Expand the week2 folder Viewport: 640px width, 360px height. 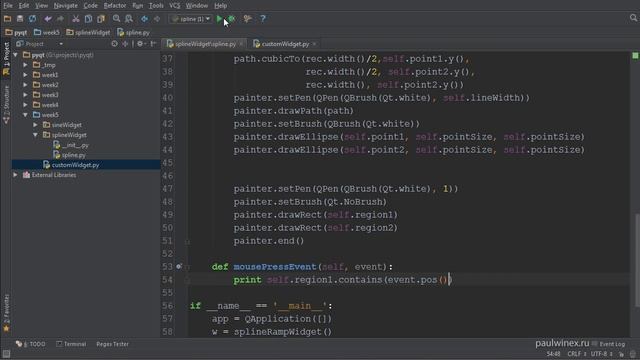pos(25,85)
